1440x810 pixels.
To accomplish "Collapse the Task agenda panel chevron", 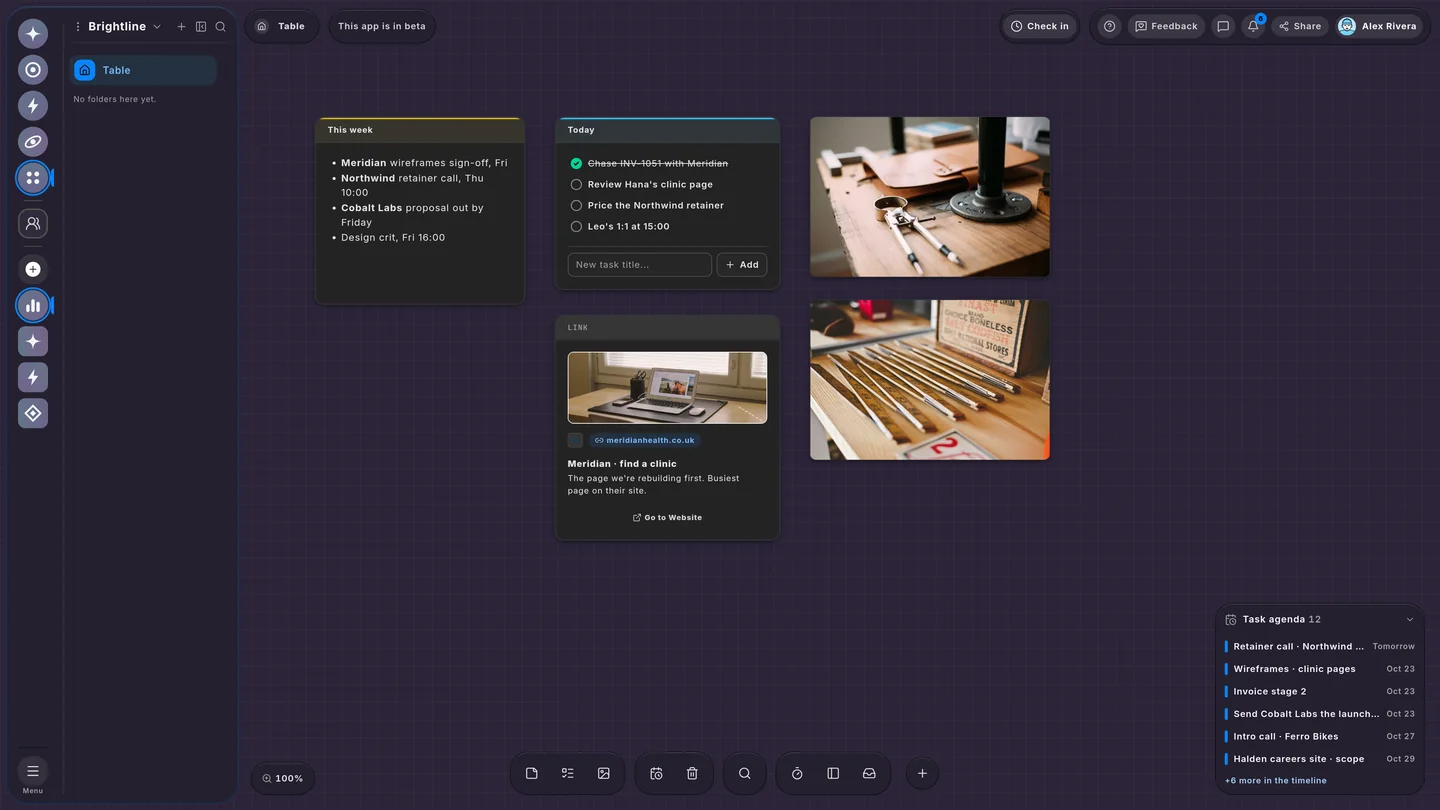I will coord(1410,619).
